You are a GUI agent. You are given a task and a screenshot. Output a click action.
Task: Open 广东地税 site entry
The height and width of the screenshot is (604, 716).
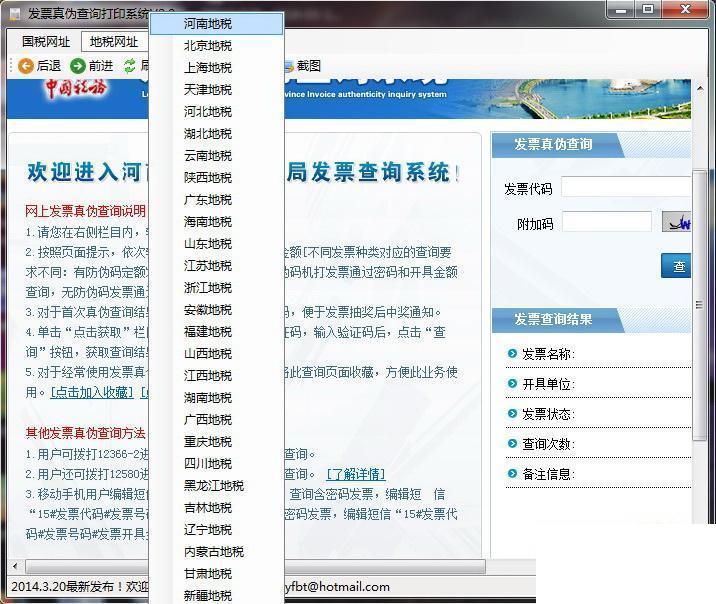[x=216, y=200]
